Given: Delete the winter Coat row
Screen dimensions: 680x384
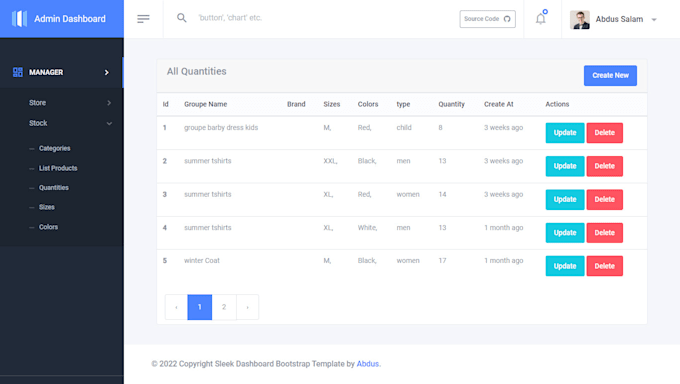Looking at the screenshot, I should tap(605, 266).
